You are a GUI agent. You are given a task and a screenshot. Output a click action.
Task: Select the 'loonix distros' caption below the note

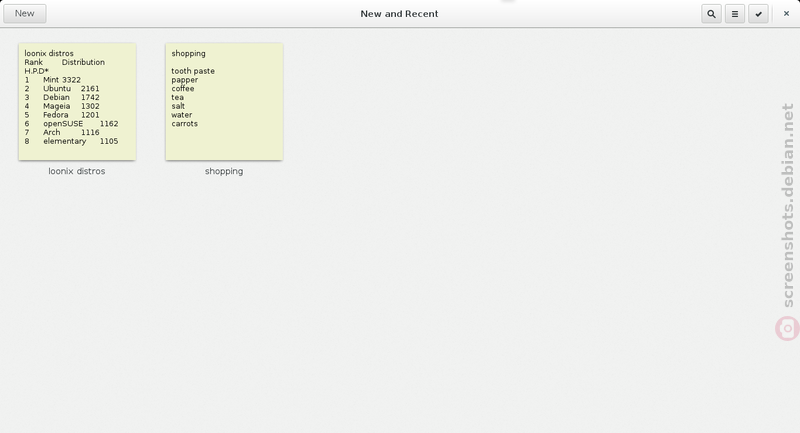pyautogui.click(x=77, y=171)
